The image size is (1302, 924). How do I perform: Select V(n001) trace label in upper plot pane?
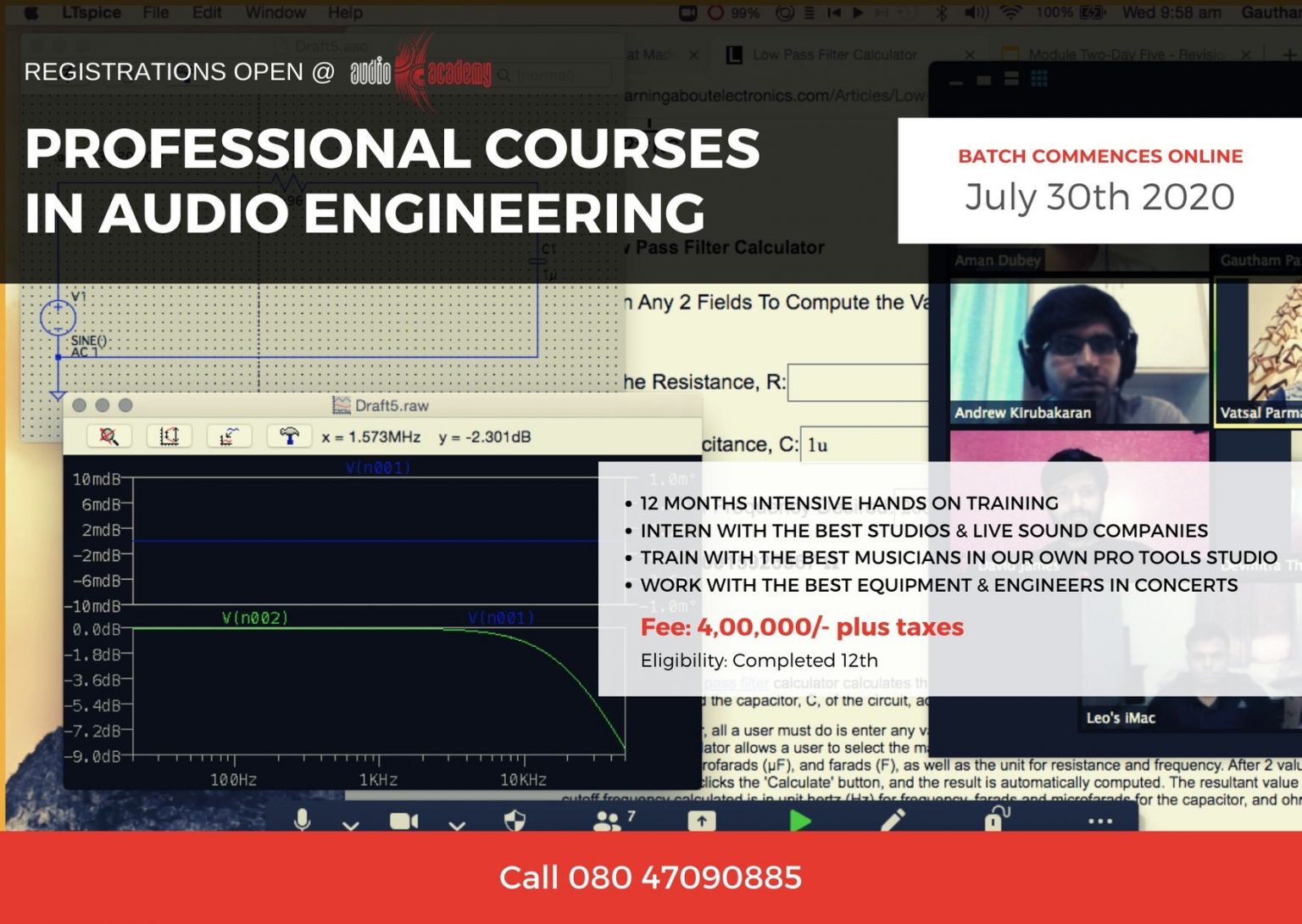378,467
